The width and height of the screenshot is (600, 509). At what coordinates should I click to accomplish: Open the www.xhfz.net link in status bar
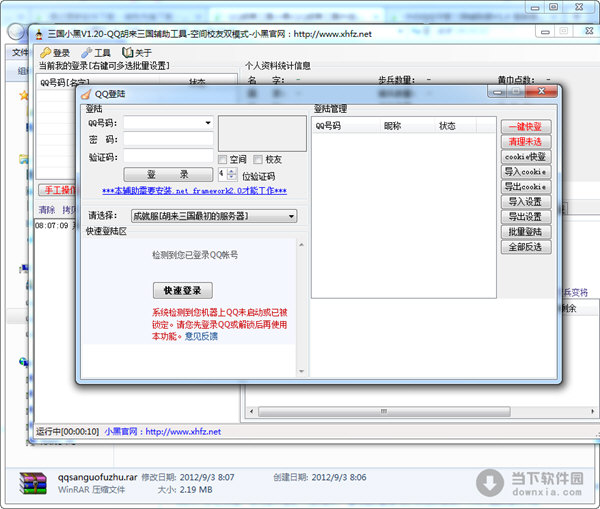point(183,431)
